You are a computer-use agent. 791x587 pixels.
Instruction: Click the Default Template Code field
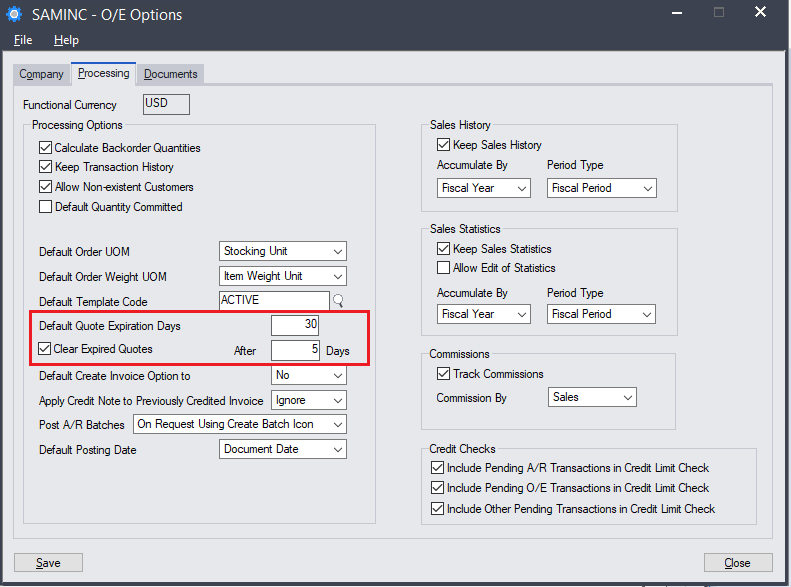[274, 301]
